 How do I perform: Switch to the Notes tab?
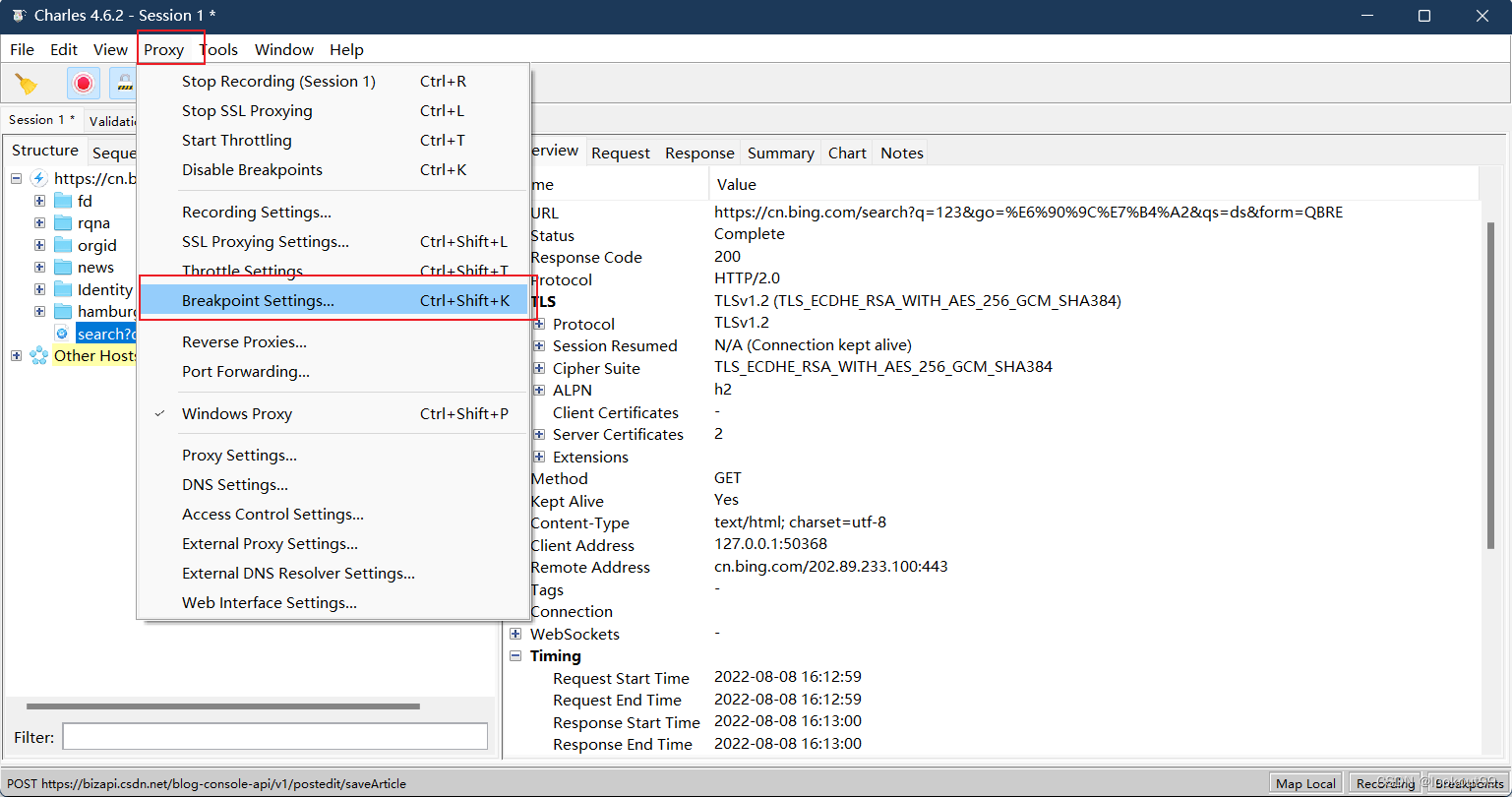coord(902,153)
